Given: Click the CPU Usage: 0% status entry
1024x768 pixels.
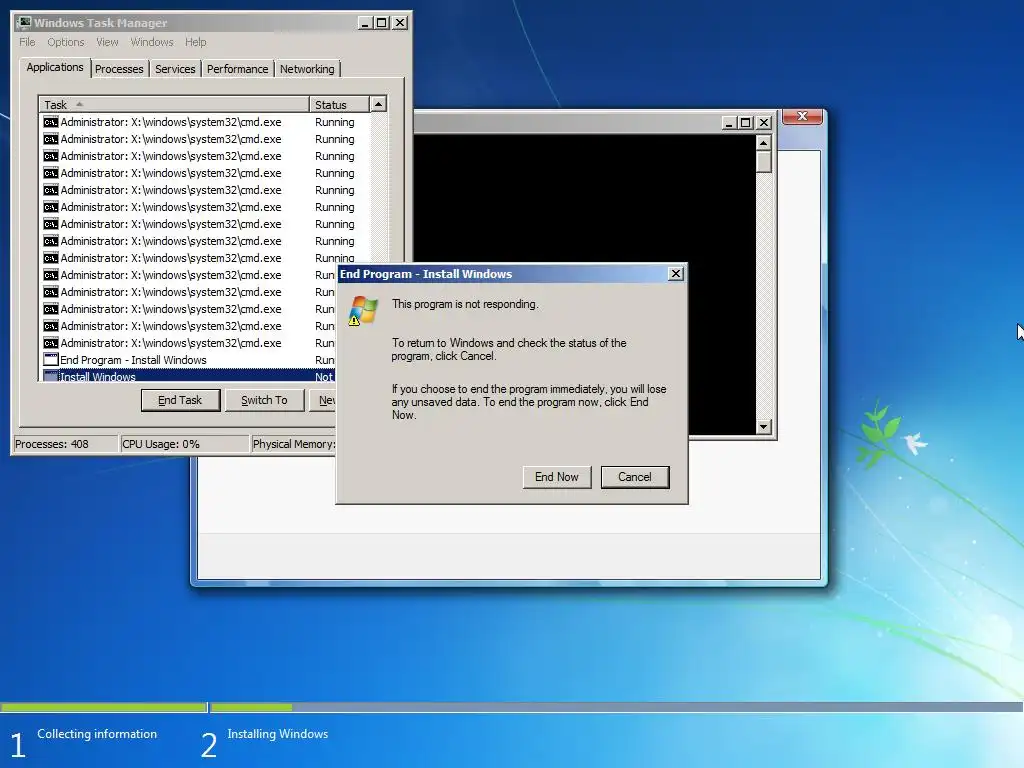Looking at the screenshot, I should [185, 444].
